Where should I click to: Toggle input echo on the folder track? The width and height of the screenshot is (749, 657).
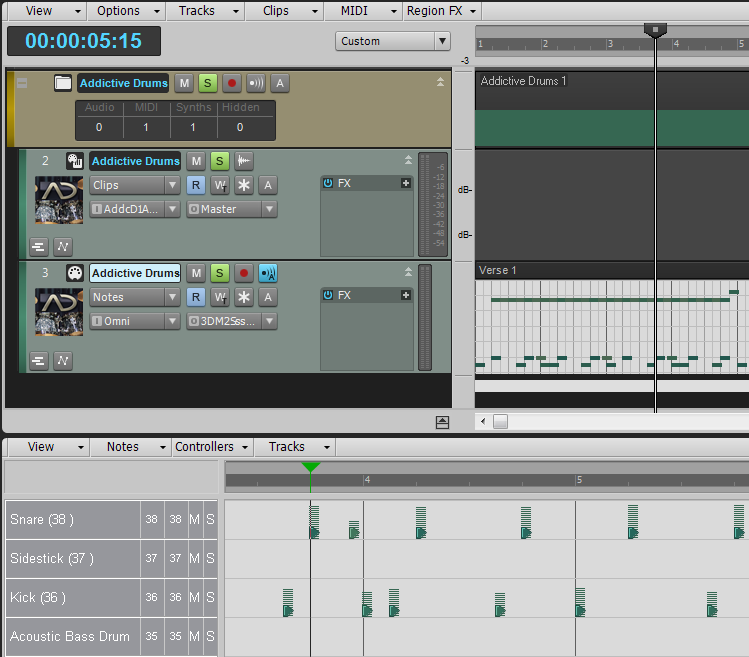click(256, 83)
